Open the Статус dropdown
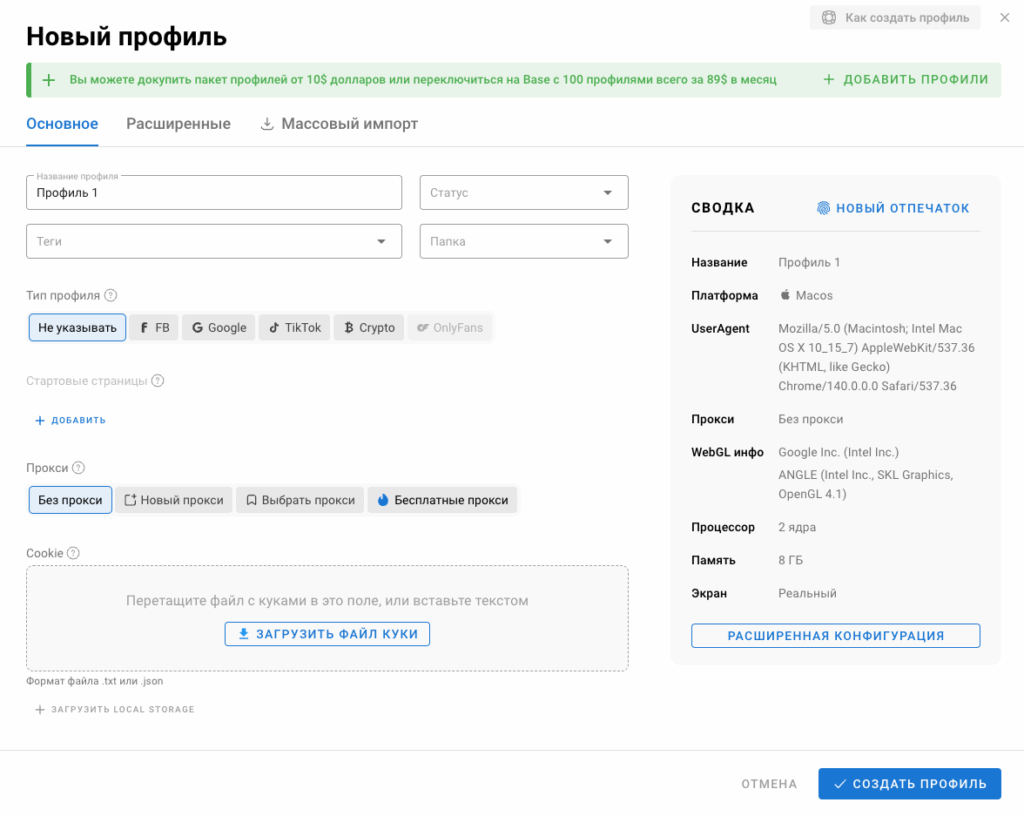 coord(524,193)
